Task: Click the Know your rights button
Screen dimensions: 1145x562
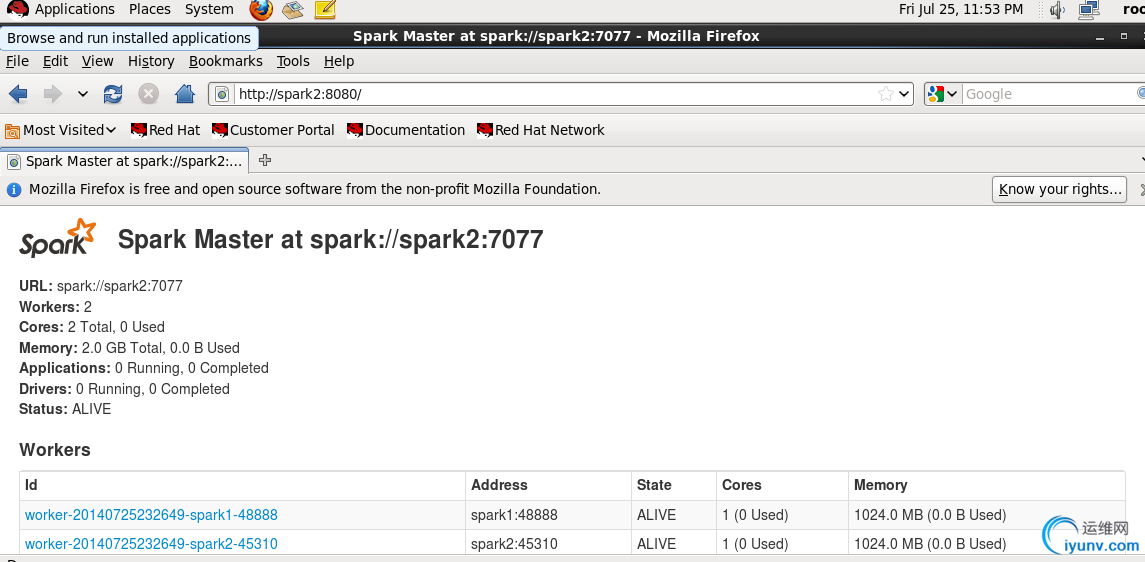Action: click(x=1060, y=190)
